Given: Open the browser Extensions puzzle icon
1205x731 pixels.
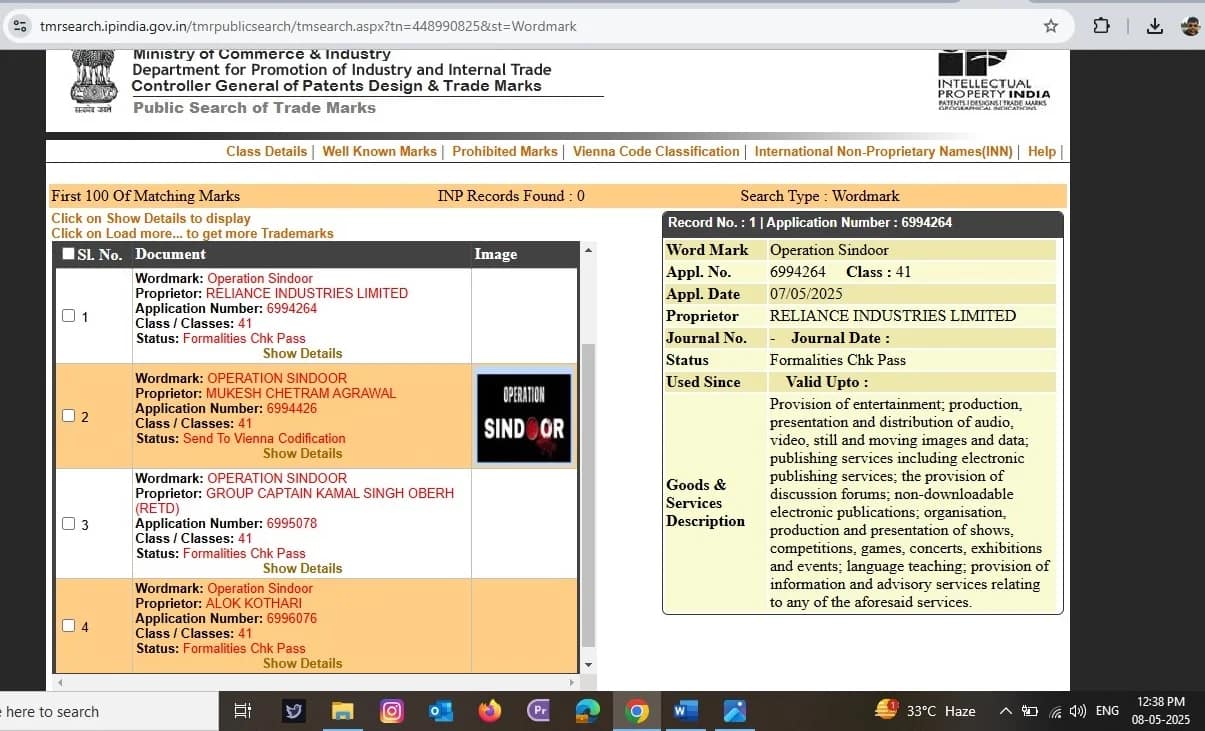Looking at the screenshot, I should (1101, 26).
